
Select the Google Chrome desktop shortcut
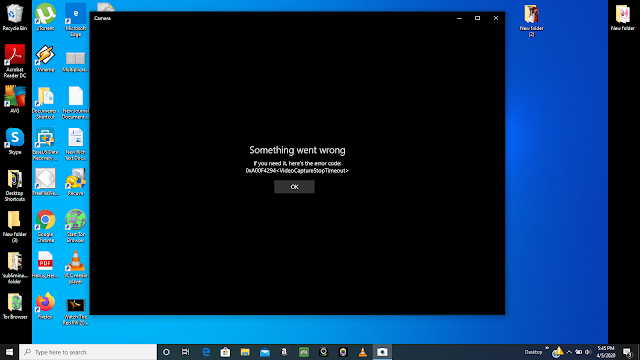click(x=45, y=226)
